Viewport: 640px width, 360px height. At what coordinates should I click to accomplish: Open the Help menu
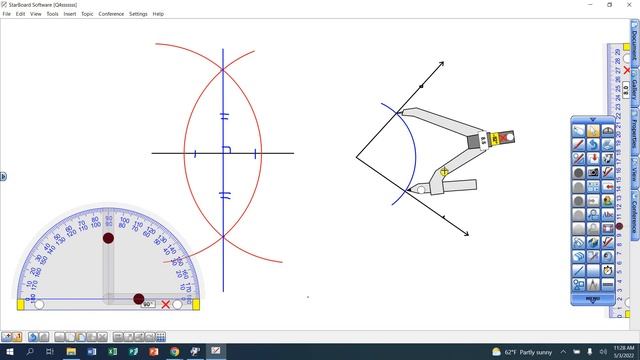click(x=158, y=14)
